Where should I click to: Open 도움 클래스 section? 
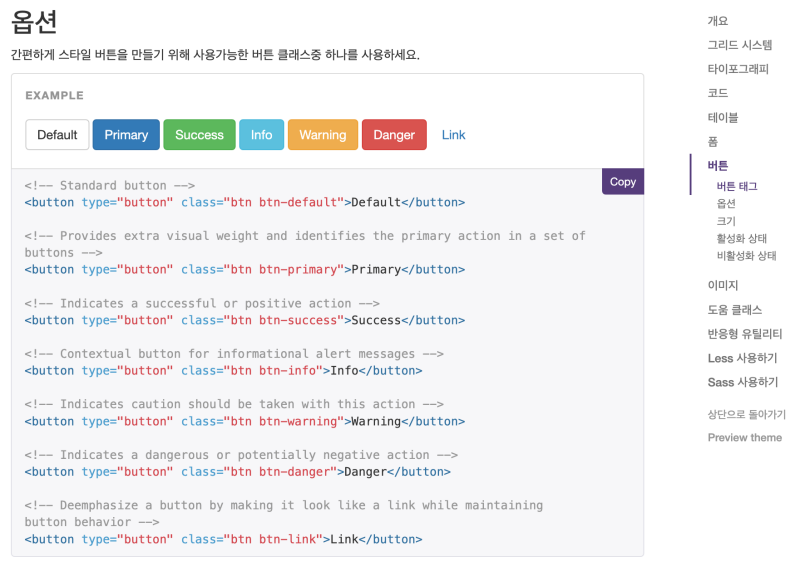point(735,310)
